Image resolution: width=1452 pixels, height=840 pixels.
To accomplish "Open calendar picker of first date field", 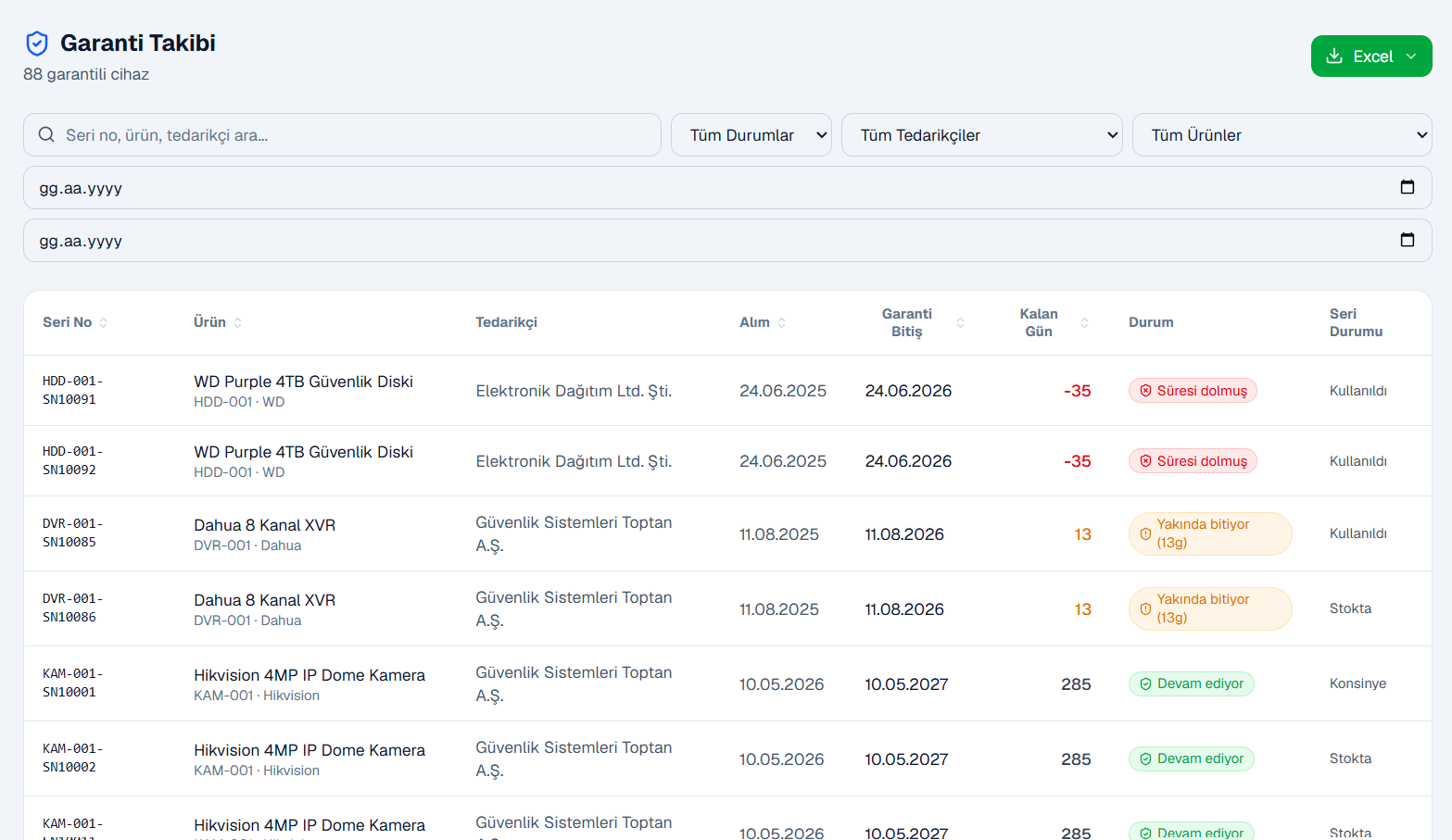I will click(x=1408, y=187).
